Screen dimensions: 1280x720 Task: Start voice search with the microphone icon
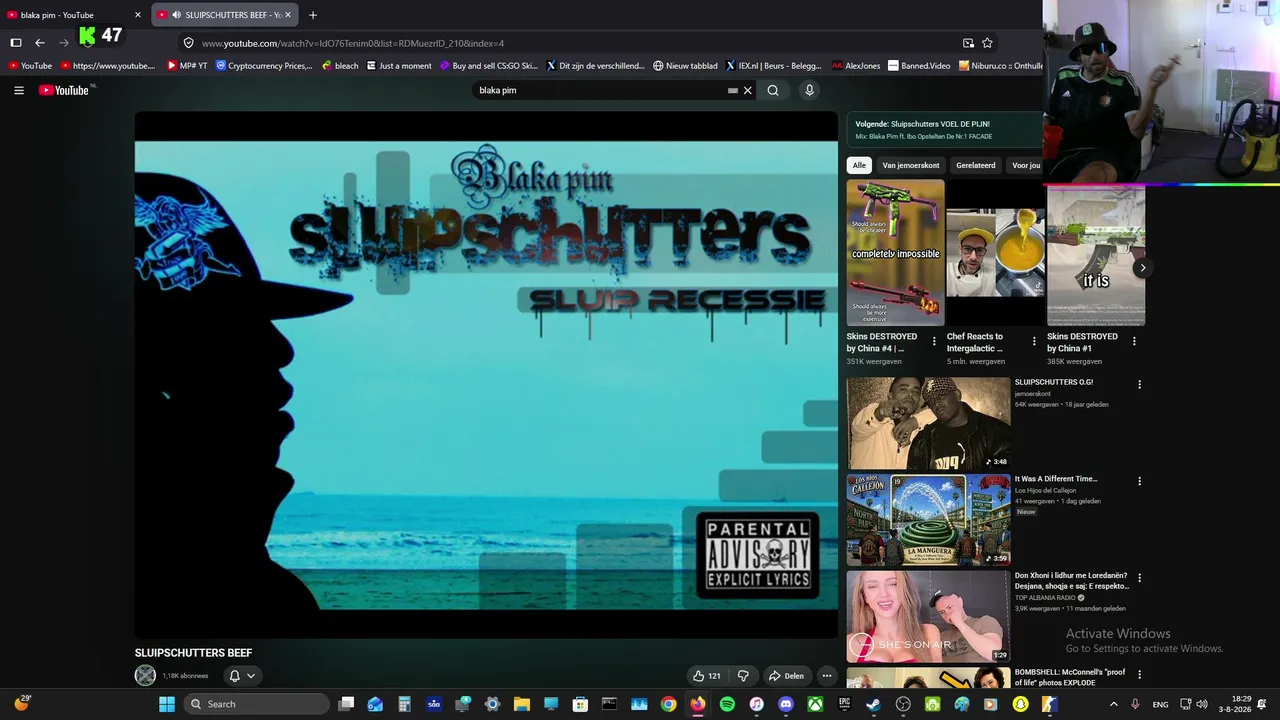[809, 90]
